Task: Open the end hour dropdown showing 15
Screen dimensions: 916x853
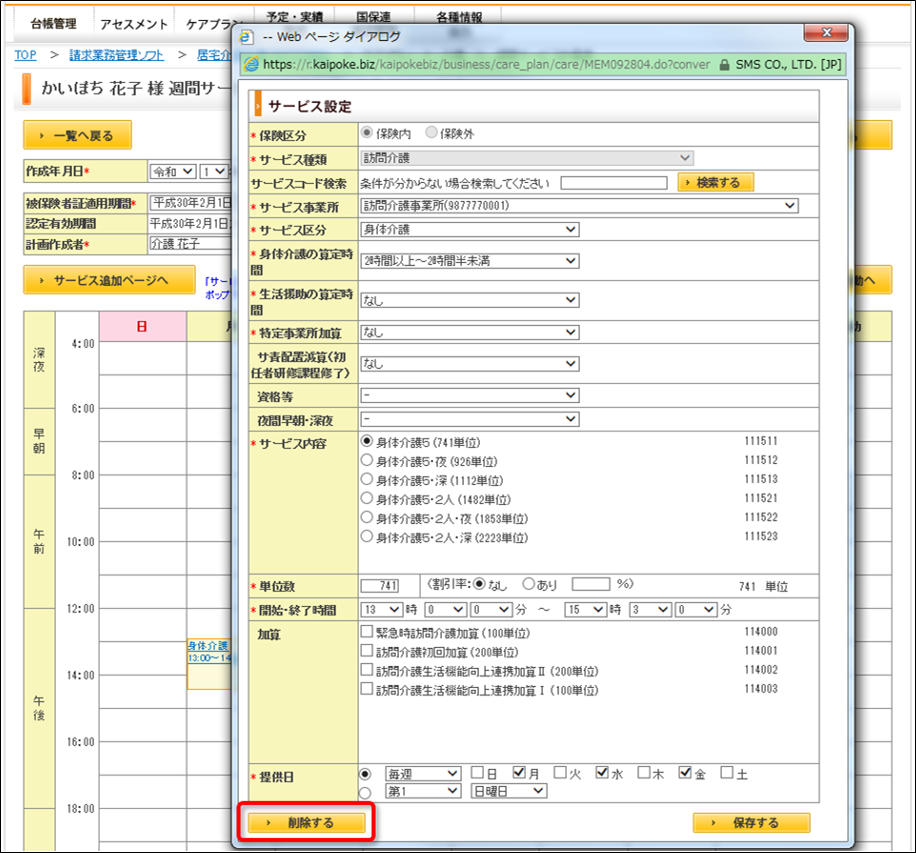Action: point(585,610)
